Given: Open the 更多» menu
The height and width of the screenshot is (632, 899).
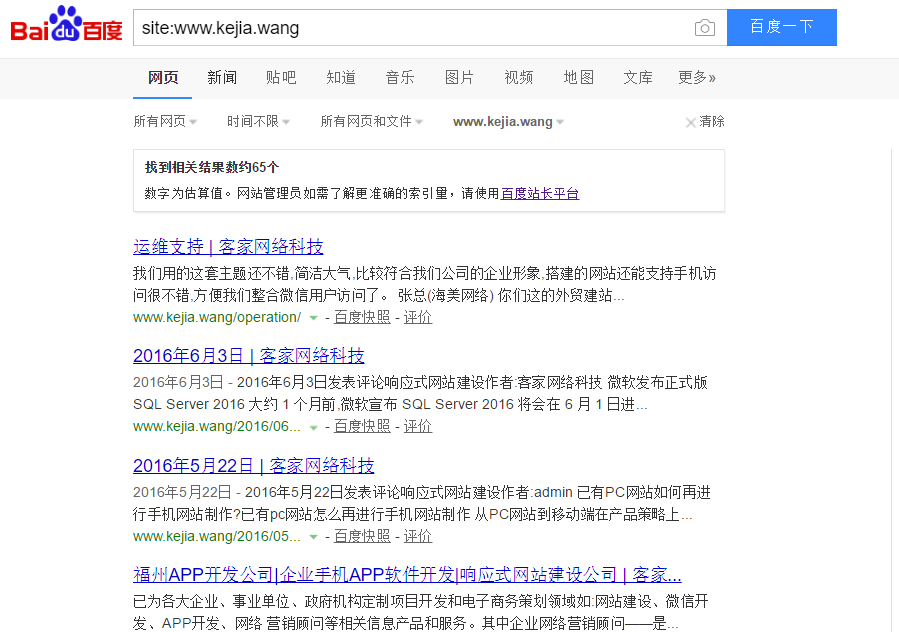Looking at the screenshot, I should (697, 78).
